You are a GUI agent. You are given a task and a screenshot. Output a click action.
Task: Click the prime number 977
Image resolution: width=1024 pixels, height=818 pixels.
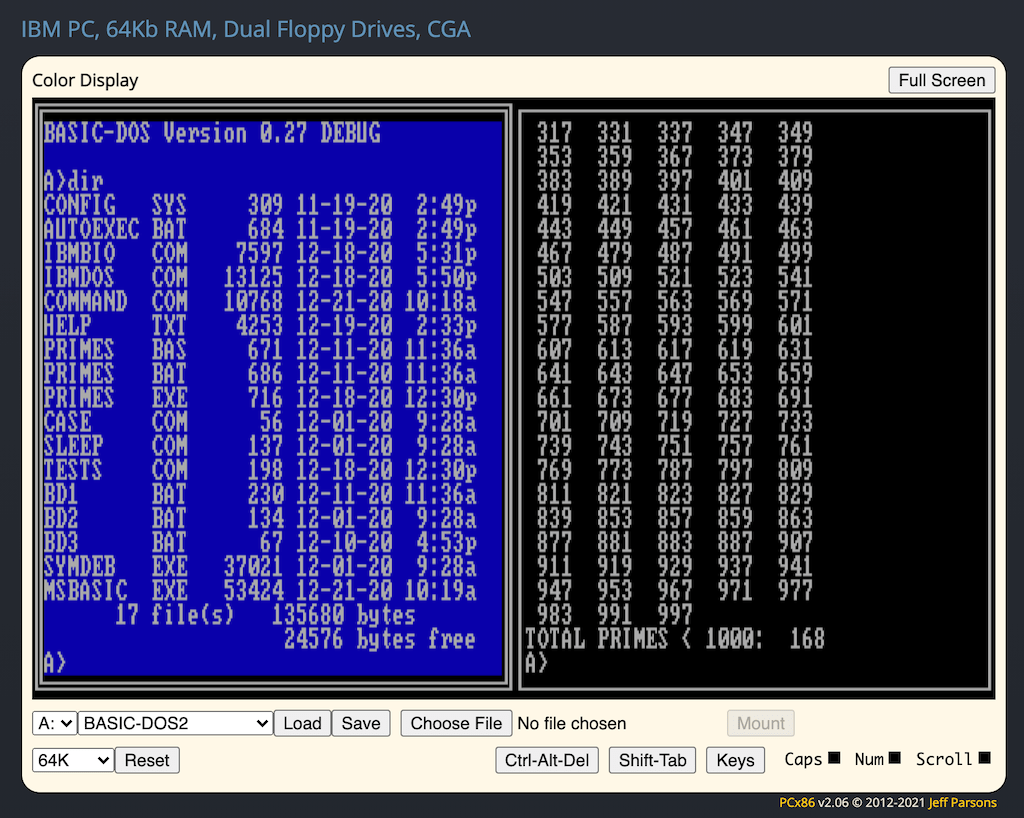(x=795, y=591)
